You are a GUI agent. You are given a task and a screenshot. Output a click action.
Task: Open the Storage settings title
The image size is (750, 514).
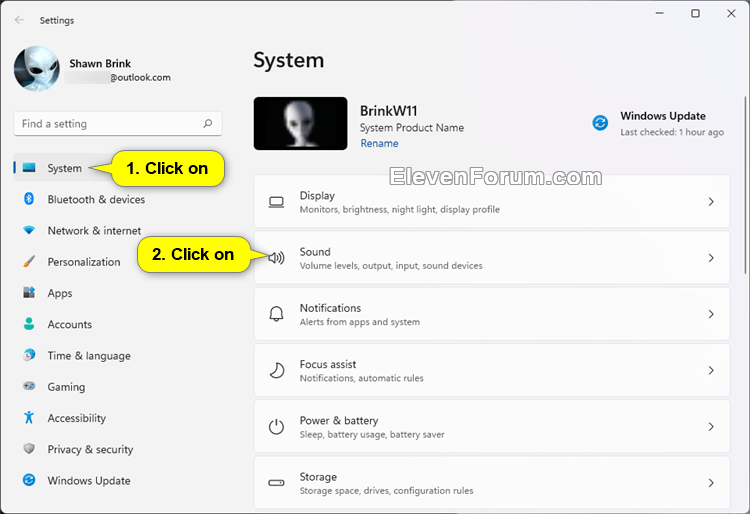[318, 477]
